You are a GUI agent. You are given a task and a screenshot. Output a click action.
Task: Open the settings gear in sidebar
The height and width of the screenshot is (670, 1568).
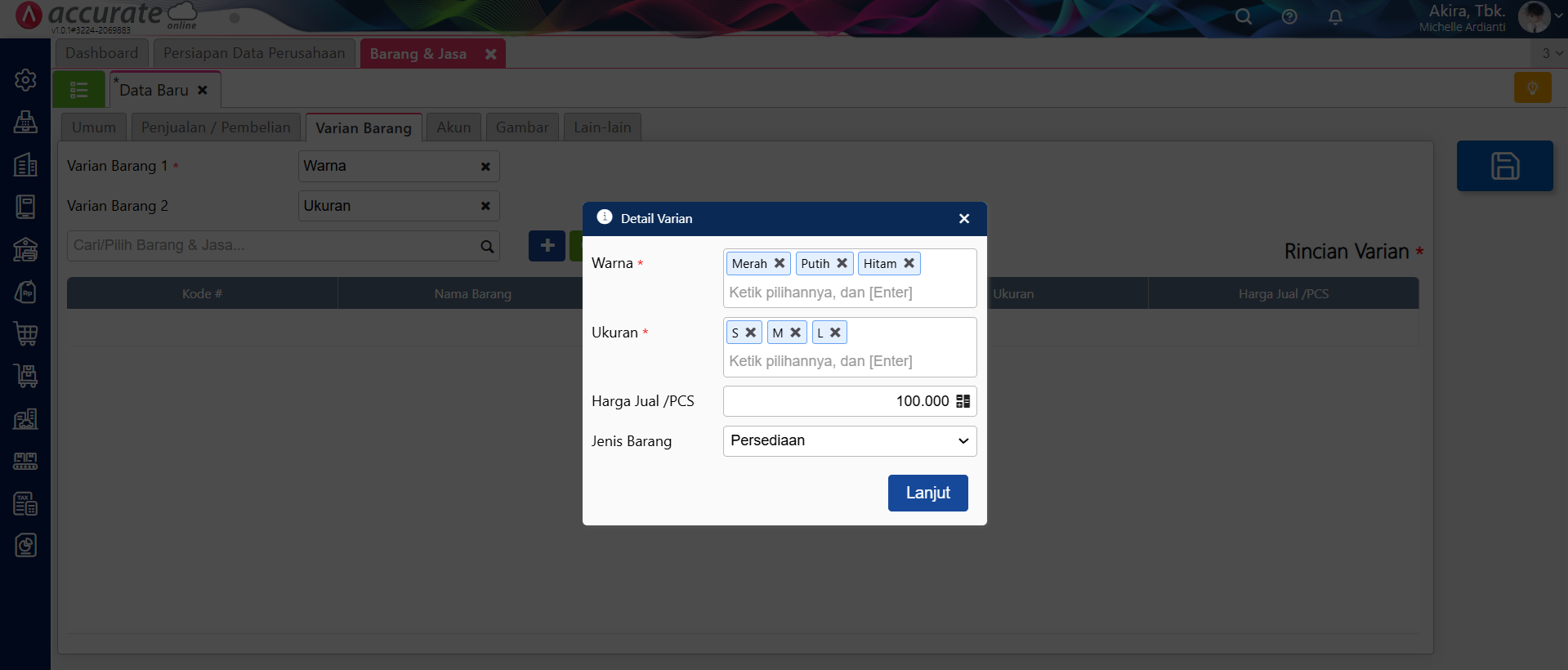(x=25, y=80)
